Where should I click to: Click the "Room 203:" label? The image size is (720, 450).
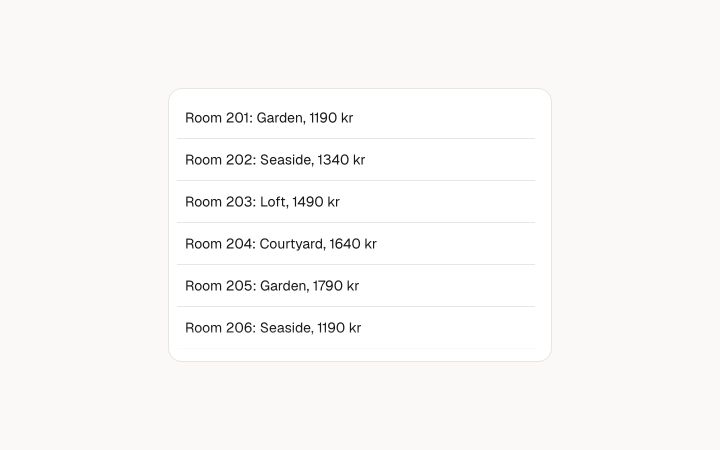pyautogui.click(x=220, y=202)
